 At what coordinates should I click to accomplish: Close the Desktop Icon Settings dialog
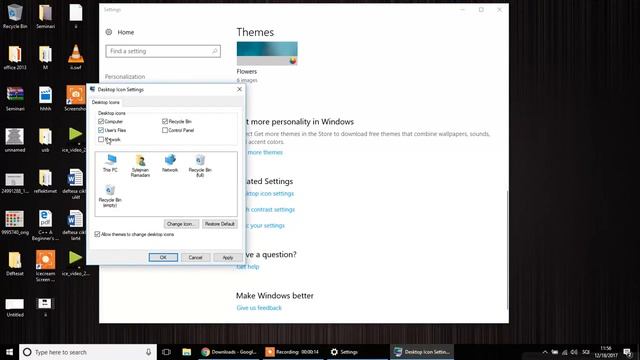pos(239,89)
